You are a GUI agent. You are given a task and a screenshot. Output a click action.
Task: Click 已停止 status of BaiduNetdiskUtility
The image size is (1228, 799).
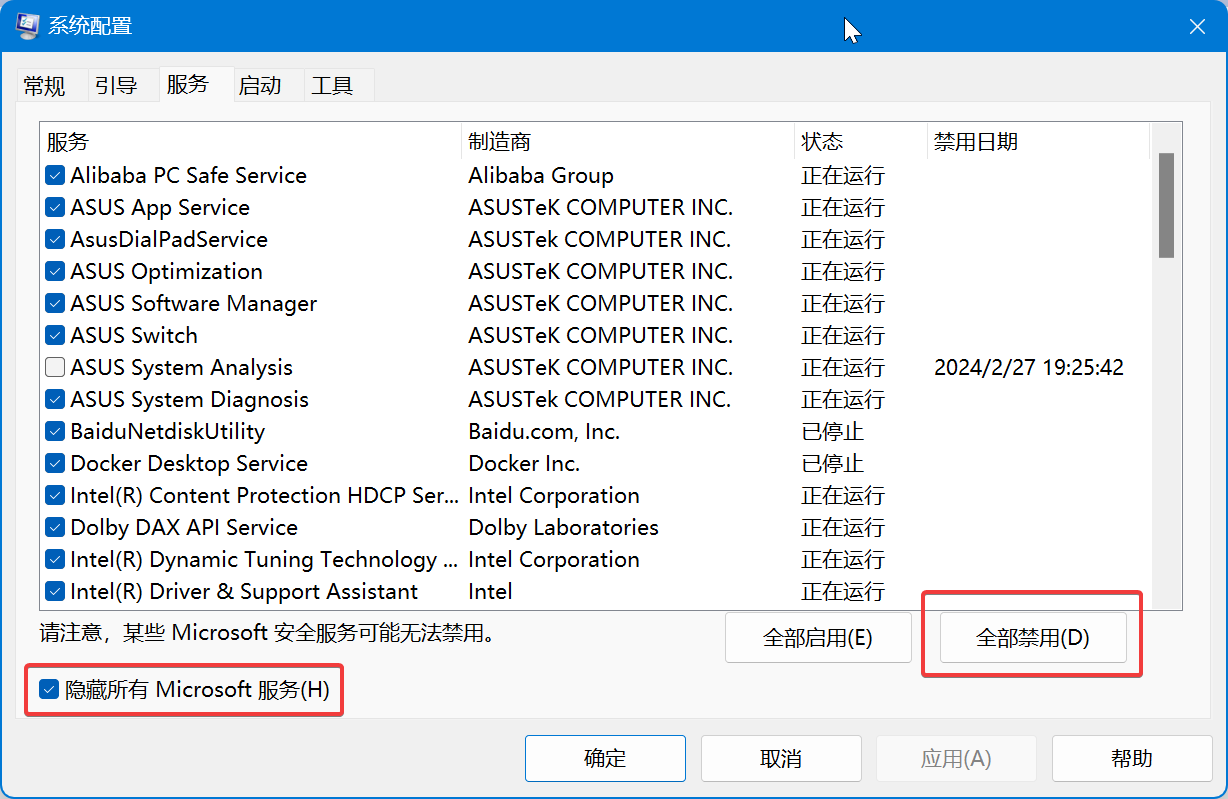coord(832,432)
